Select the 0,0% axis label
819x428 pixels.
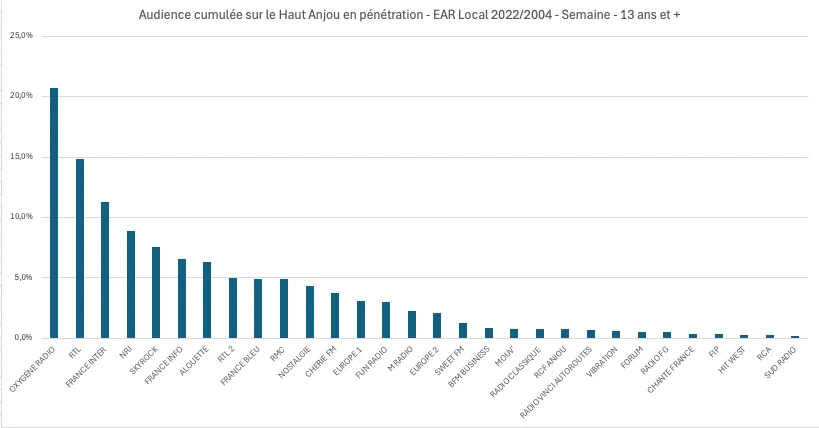(22, 338)
